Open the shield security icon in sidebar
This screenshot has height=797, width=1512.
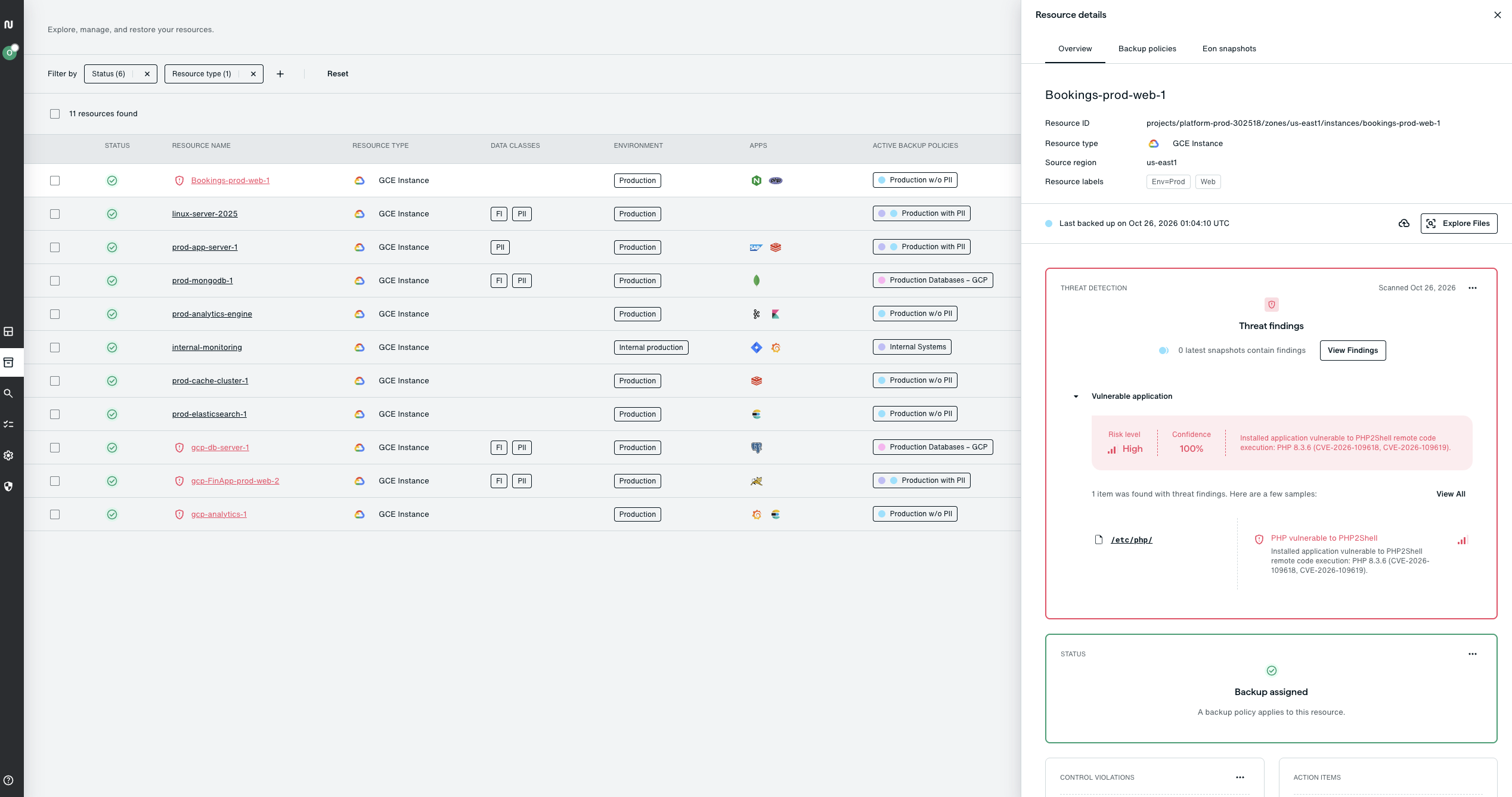point(8,486)
